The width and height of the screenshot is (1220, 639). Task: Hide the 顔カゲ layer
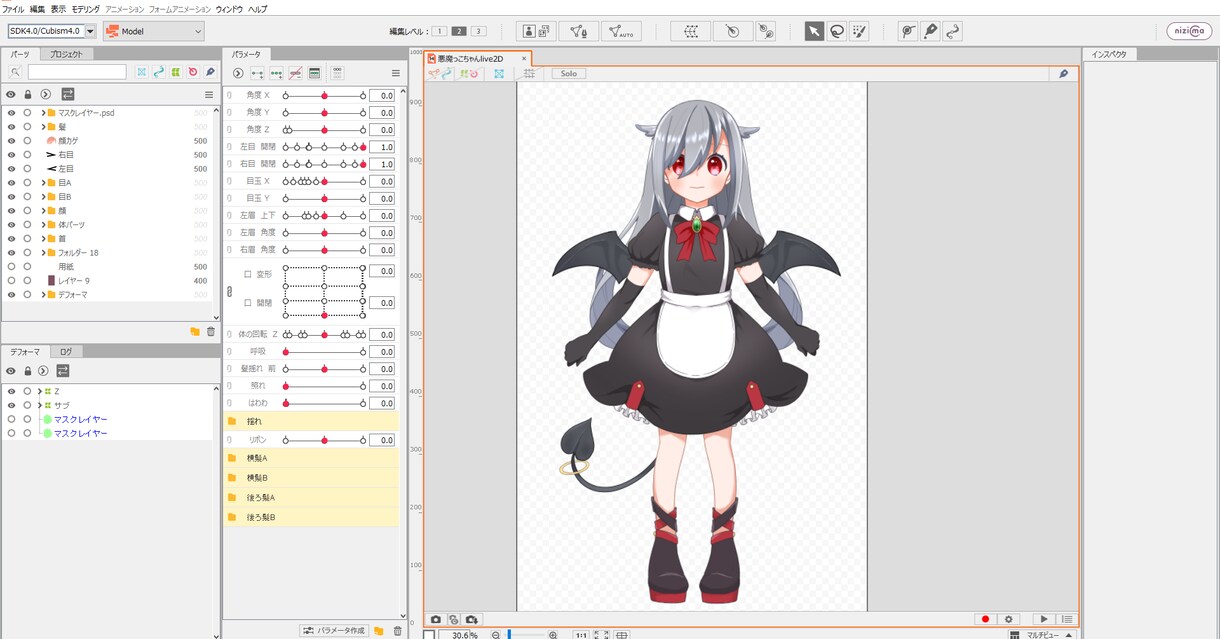[11, 141]
